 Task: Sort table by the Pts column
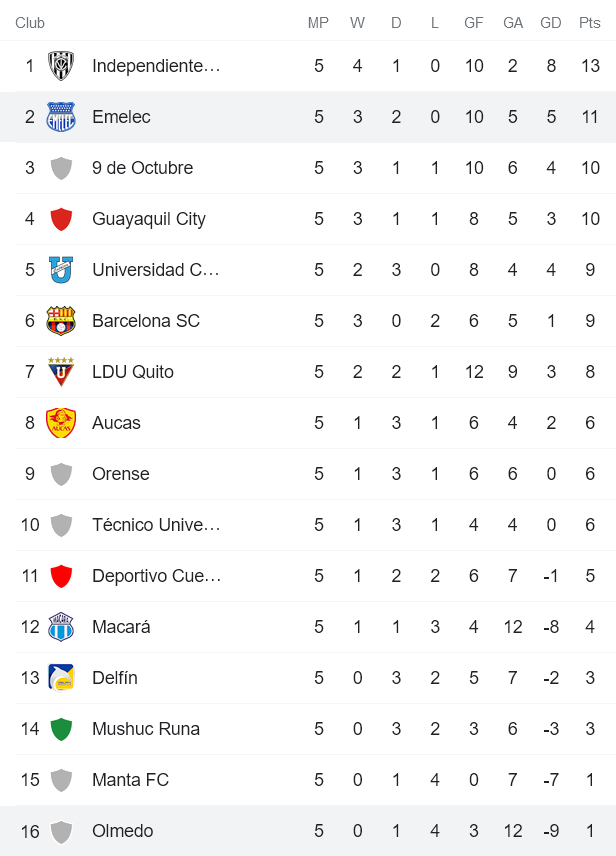click(589, 22)
